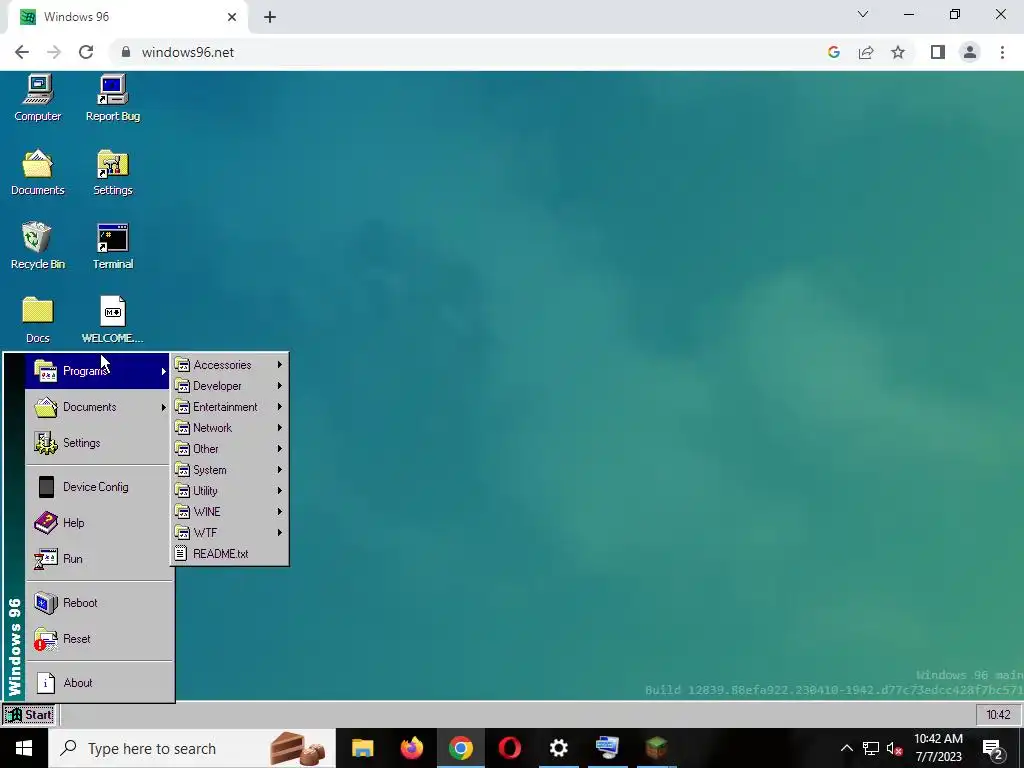
Task: Click the monitor app icon in taskbar
Action: click(607, 748)
